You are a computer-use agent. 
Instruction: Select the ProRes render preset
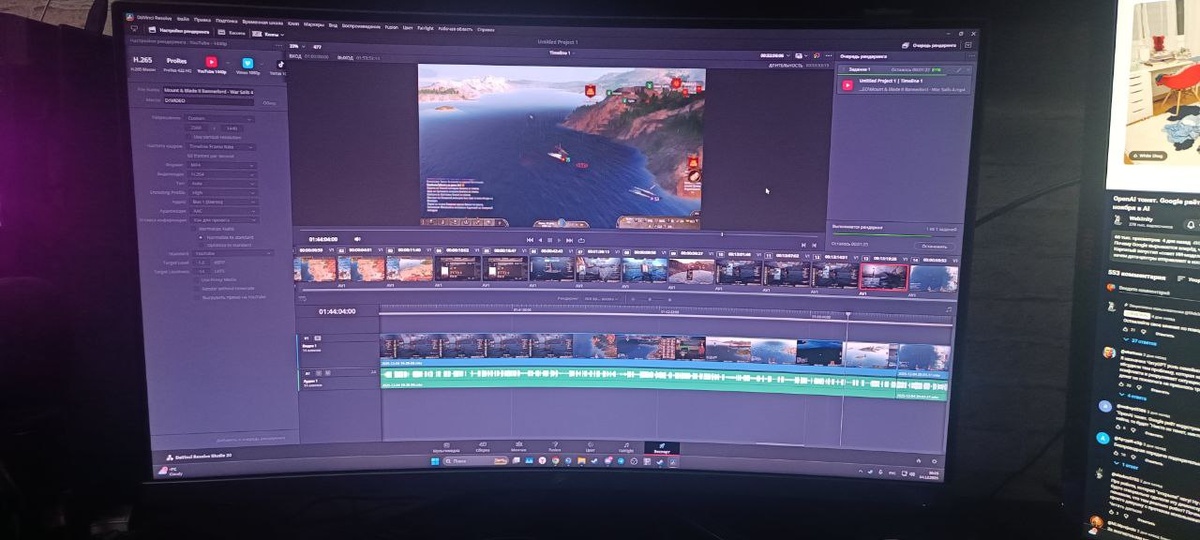(x=177, y=63)
